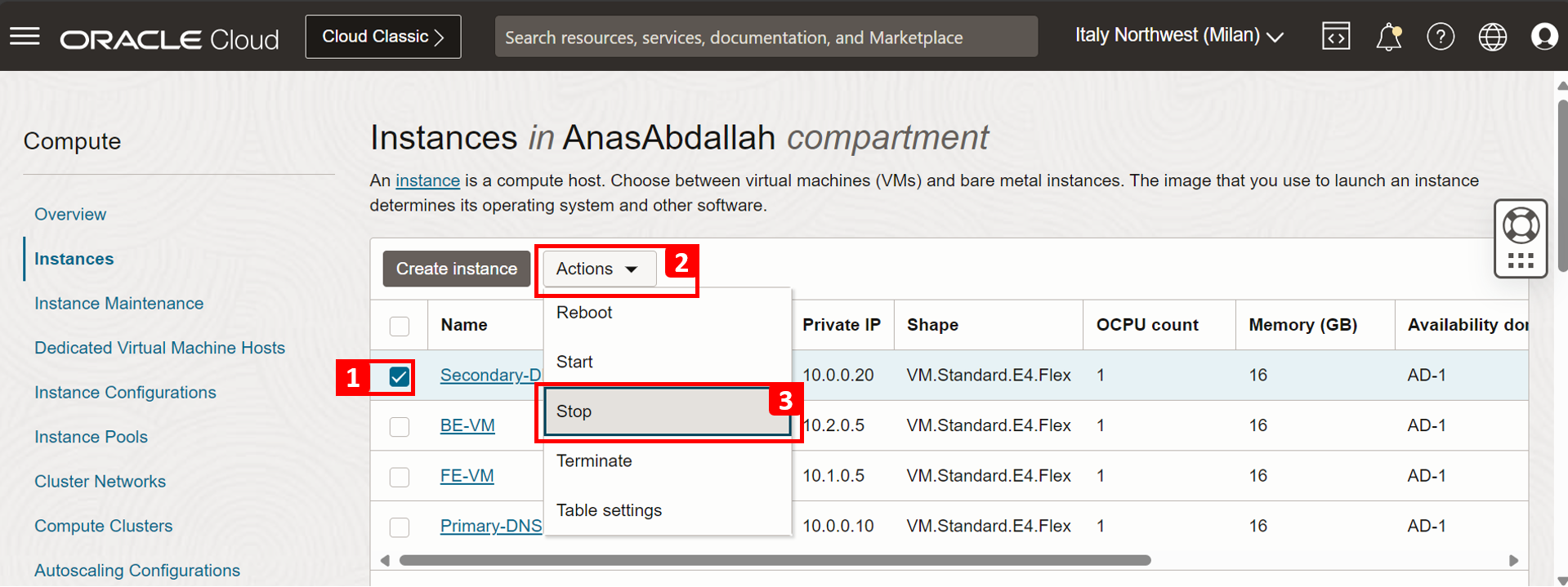Screen dimensions: 1568x587
Task: Click the private IP 10.0.0.10 cell
Action: click(x=838, y=526)
